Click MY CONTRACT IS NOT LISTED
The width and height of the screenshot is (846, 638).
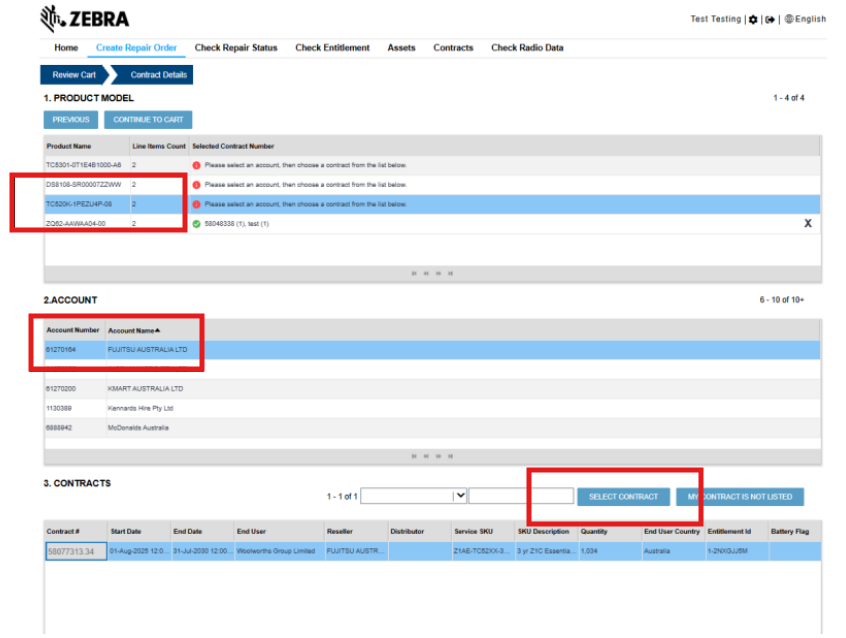click(740, 497)
